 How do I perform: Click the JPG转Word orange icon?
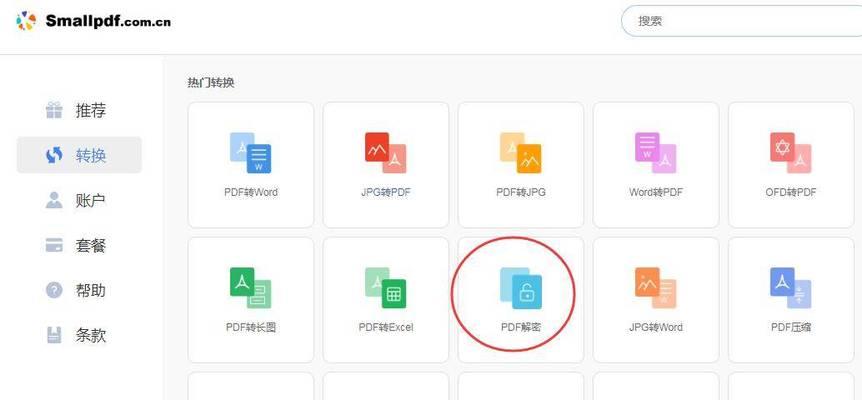coord(655,287)
